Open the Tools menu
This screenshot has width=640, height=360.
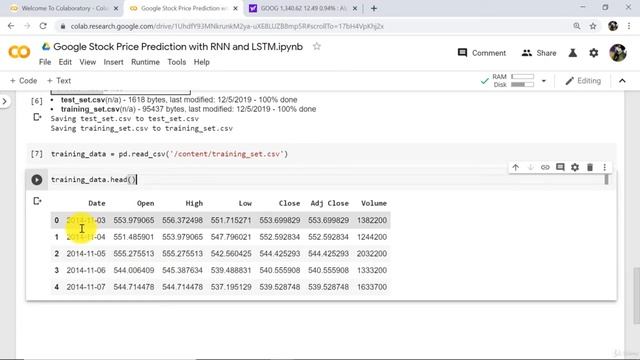click(177, 62)
